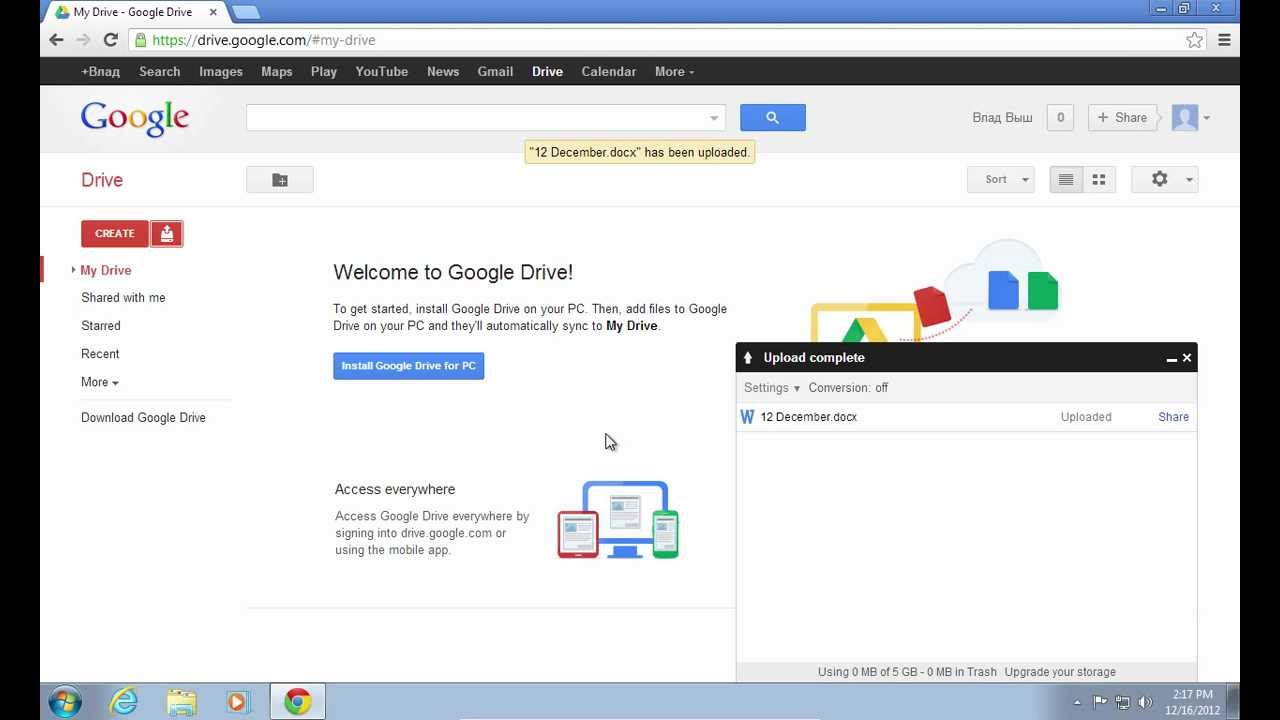The image size is (1280, 720).
Task: Click Drive in Google bar
Action: (547, 72)
